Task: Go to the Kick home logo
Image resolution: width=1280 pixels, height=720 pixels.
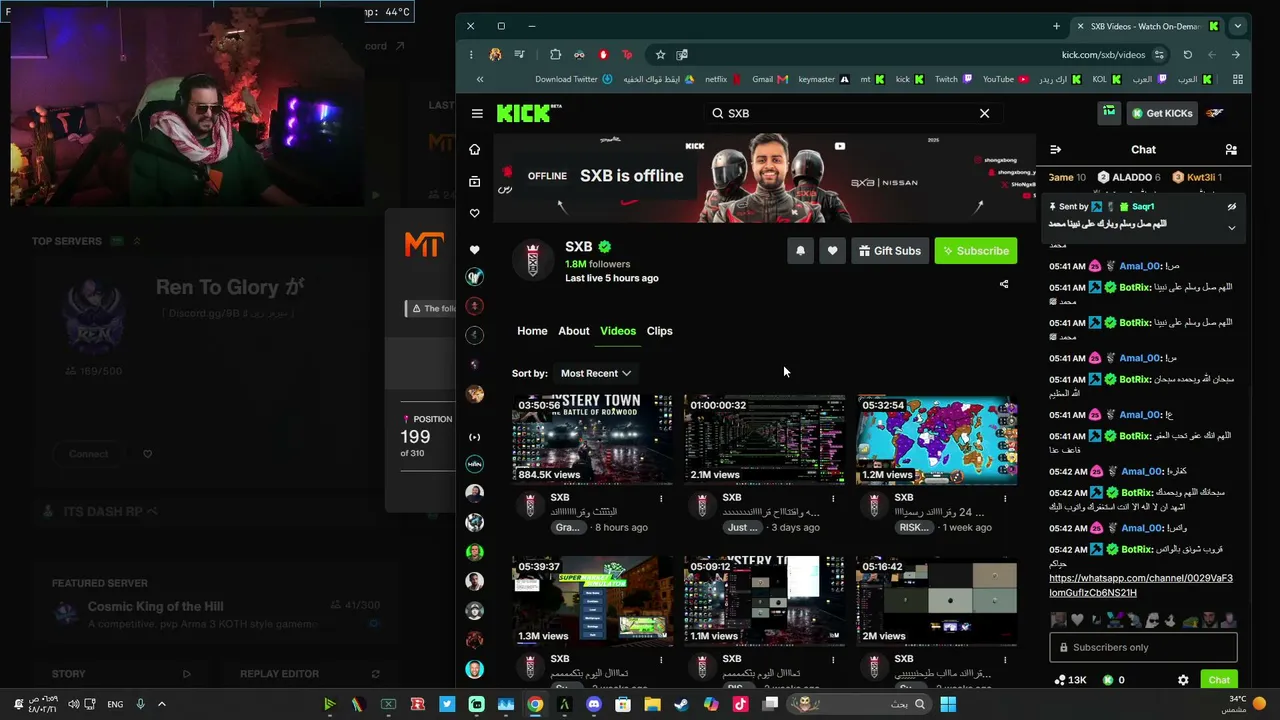Action: (x=528, y=113)
